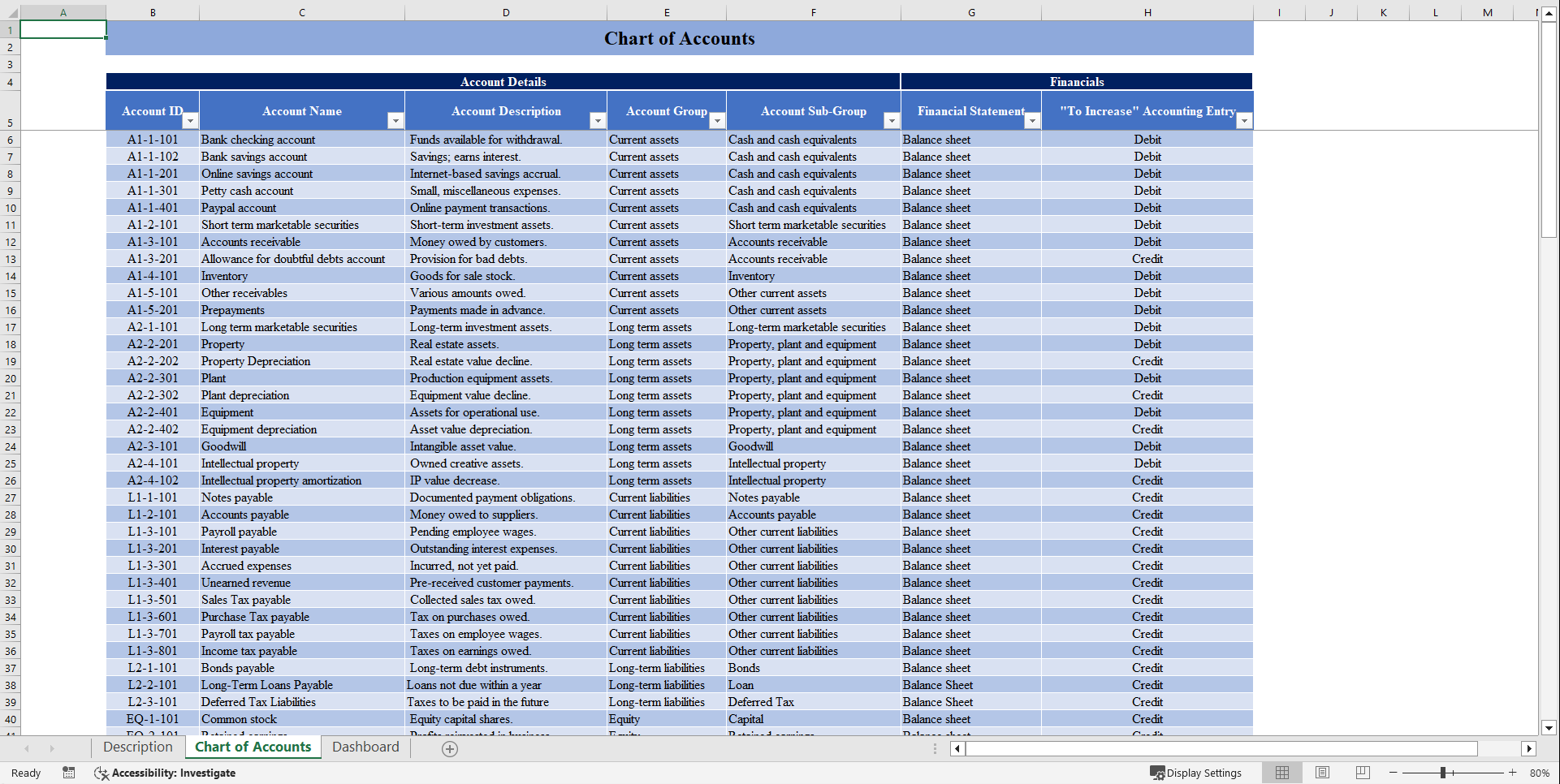Screen dimensions: 1560x784
Task: Select the Normal view icon
Action: pos(1282,773)
